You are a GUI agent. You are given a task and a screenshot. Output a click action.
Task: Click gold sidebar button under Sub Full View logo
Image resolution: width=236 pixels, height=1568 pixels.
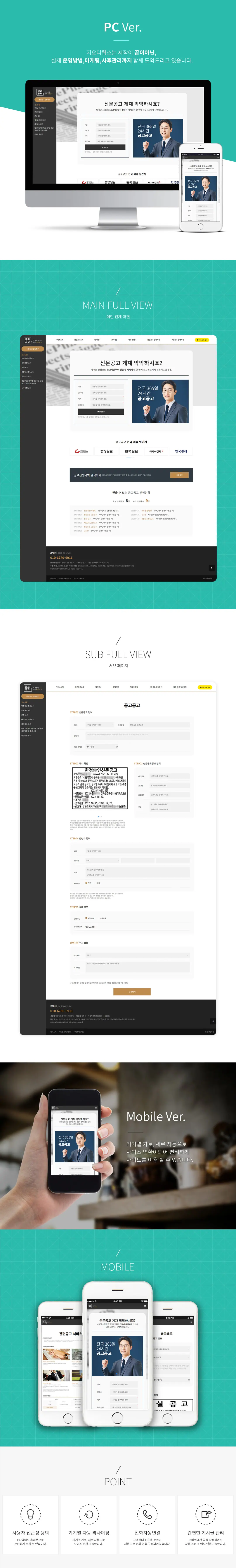click(33, 696)
